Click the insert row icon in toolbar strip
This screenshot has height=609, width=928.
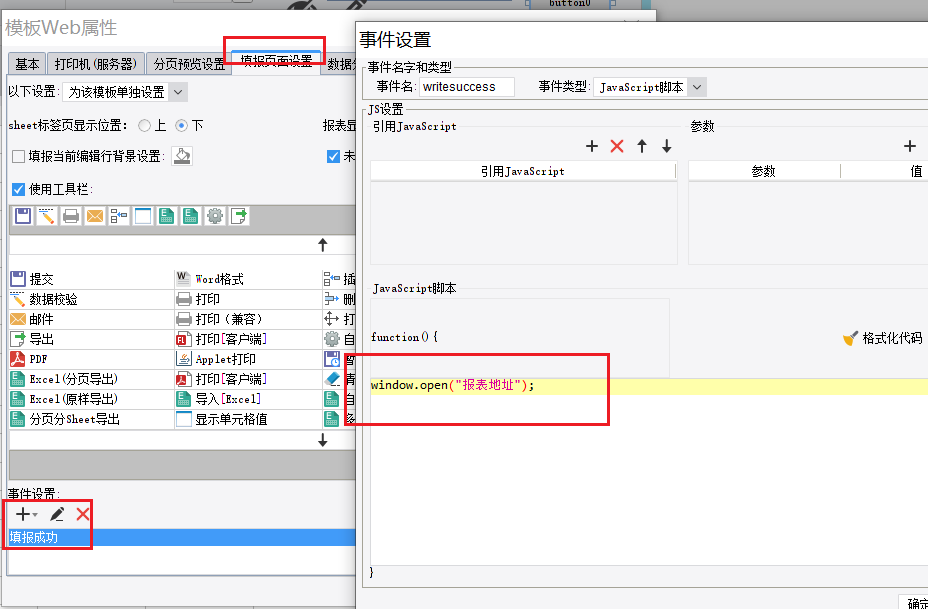119,216
